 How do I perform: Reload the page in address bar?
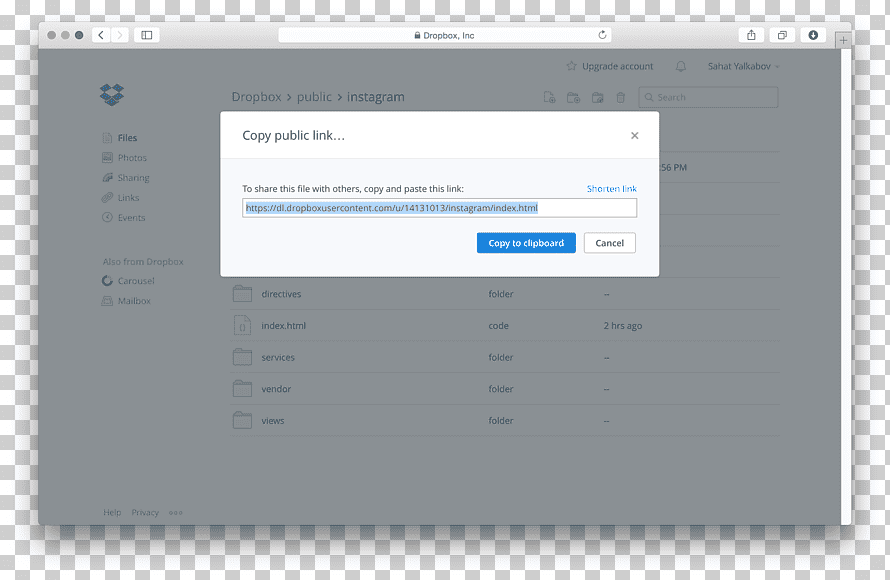coord(602,35)
